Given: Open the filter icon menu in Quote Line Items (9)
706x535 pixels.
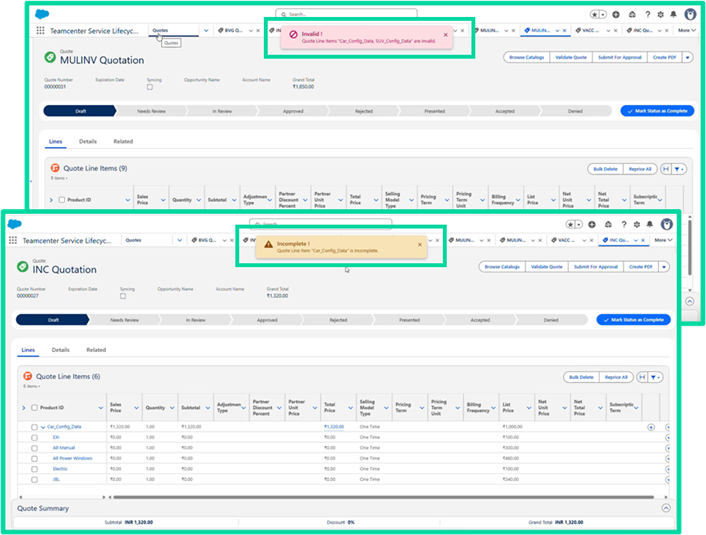Looking at the screenshot, I should click(679, 169).
